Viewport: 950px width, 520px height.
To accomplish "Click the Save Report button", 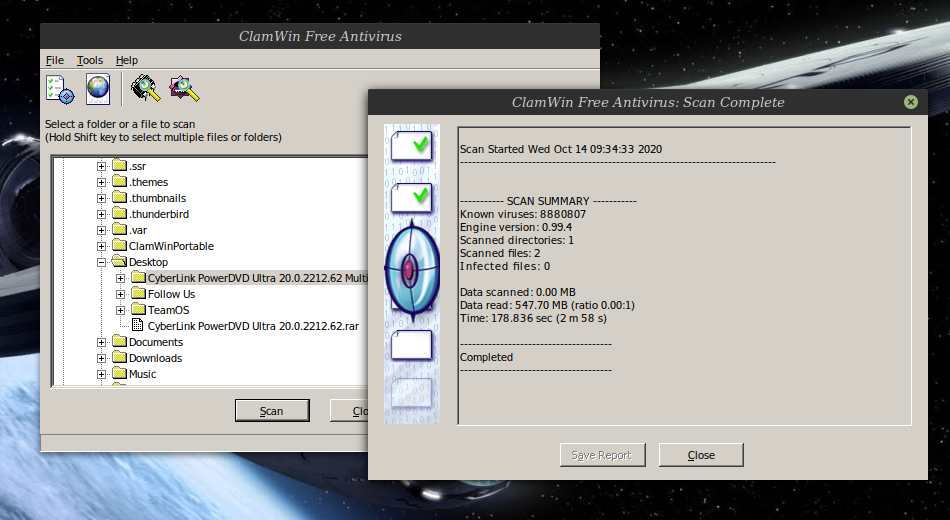I will coord(602,455).
